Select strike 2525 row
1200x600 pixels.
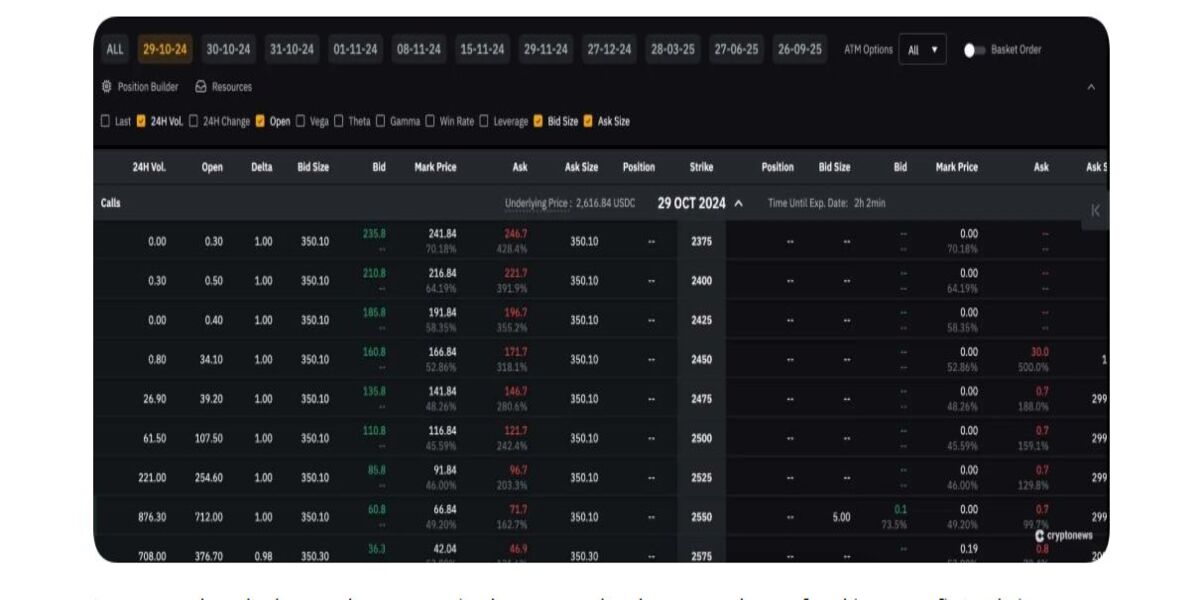pyautogui.click(x=701, y=478)
